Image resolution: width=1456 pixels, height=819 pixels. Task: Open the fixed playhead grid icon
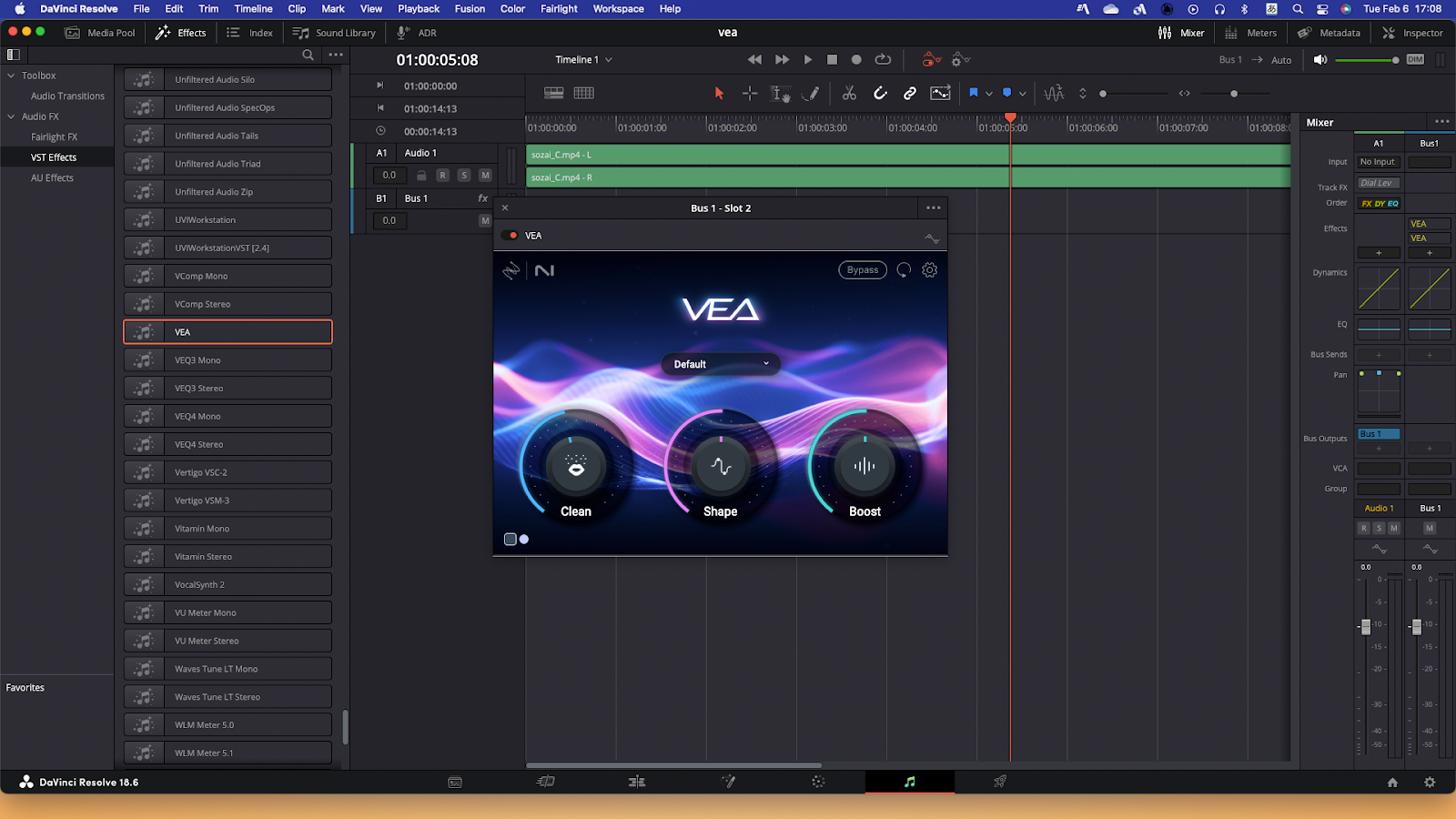coord(584,93)
